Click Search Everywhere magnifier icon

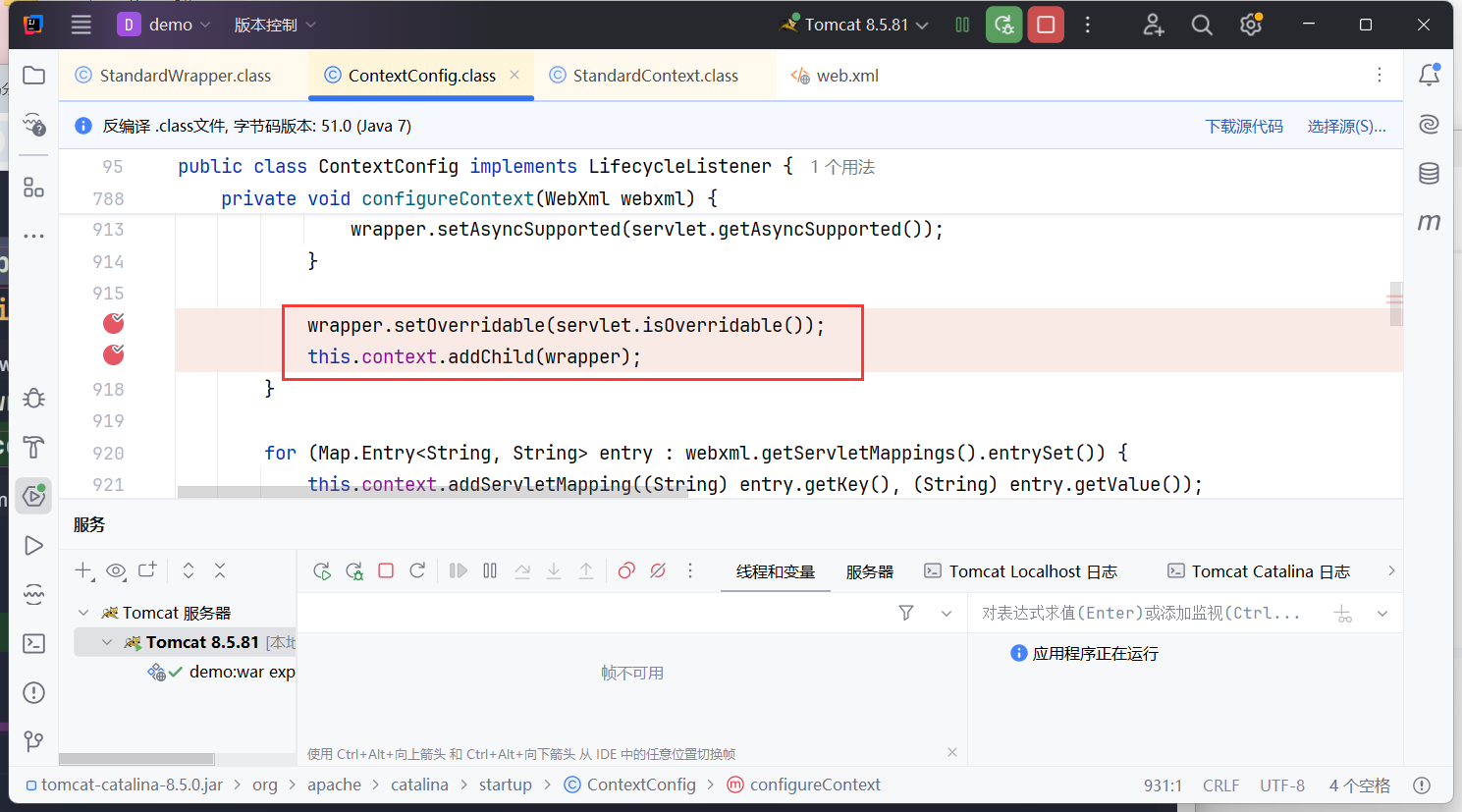point(1202,25)
